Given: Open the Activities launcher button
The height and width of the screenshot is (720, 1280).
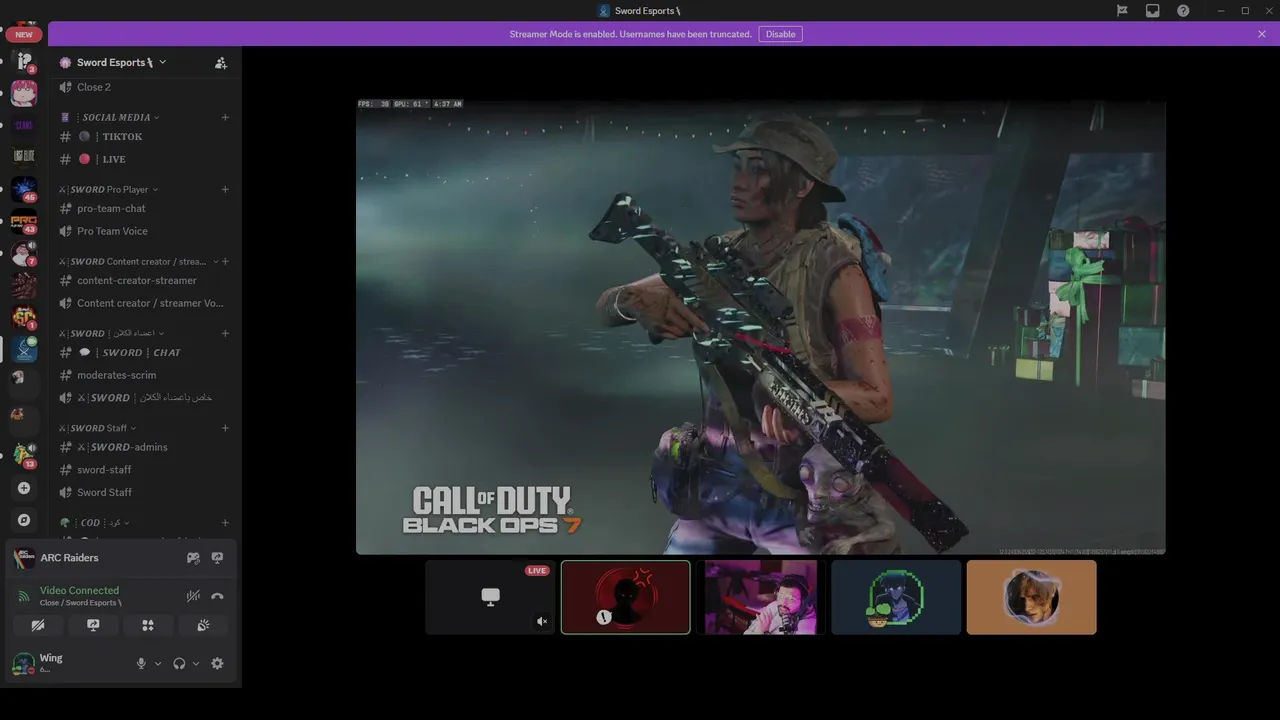Looking at the screenshot, I should (148, 625).
